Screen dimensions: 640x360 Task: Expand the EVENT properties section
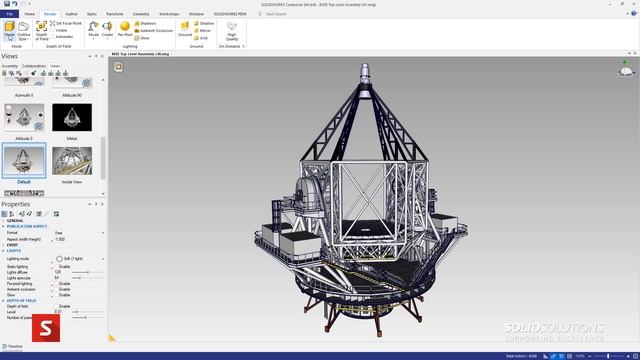tap(3, 245)
